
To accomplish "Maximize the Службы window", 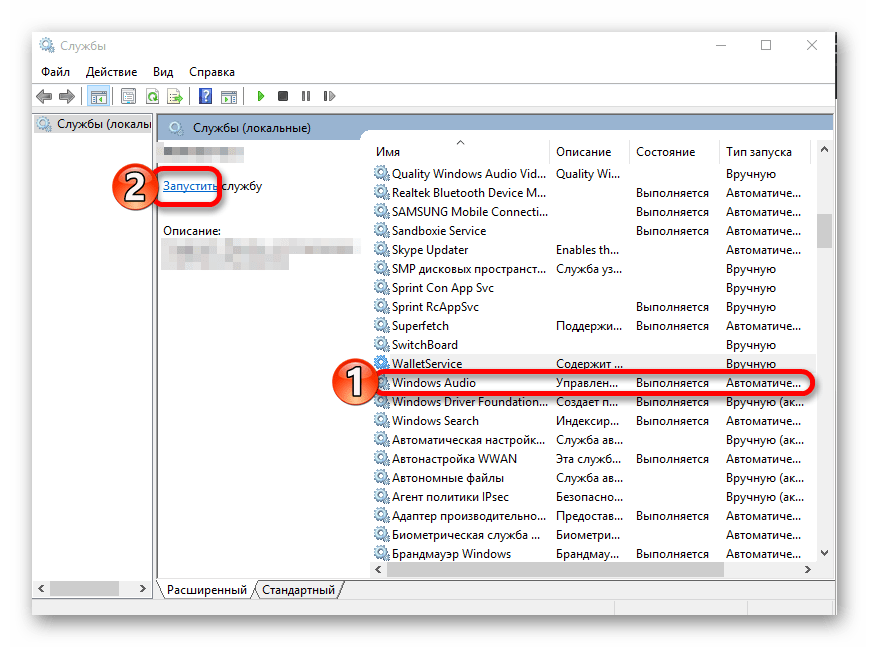I will point(766,45).
